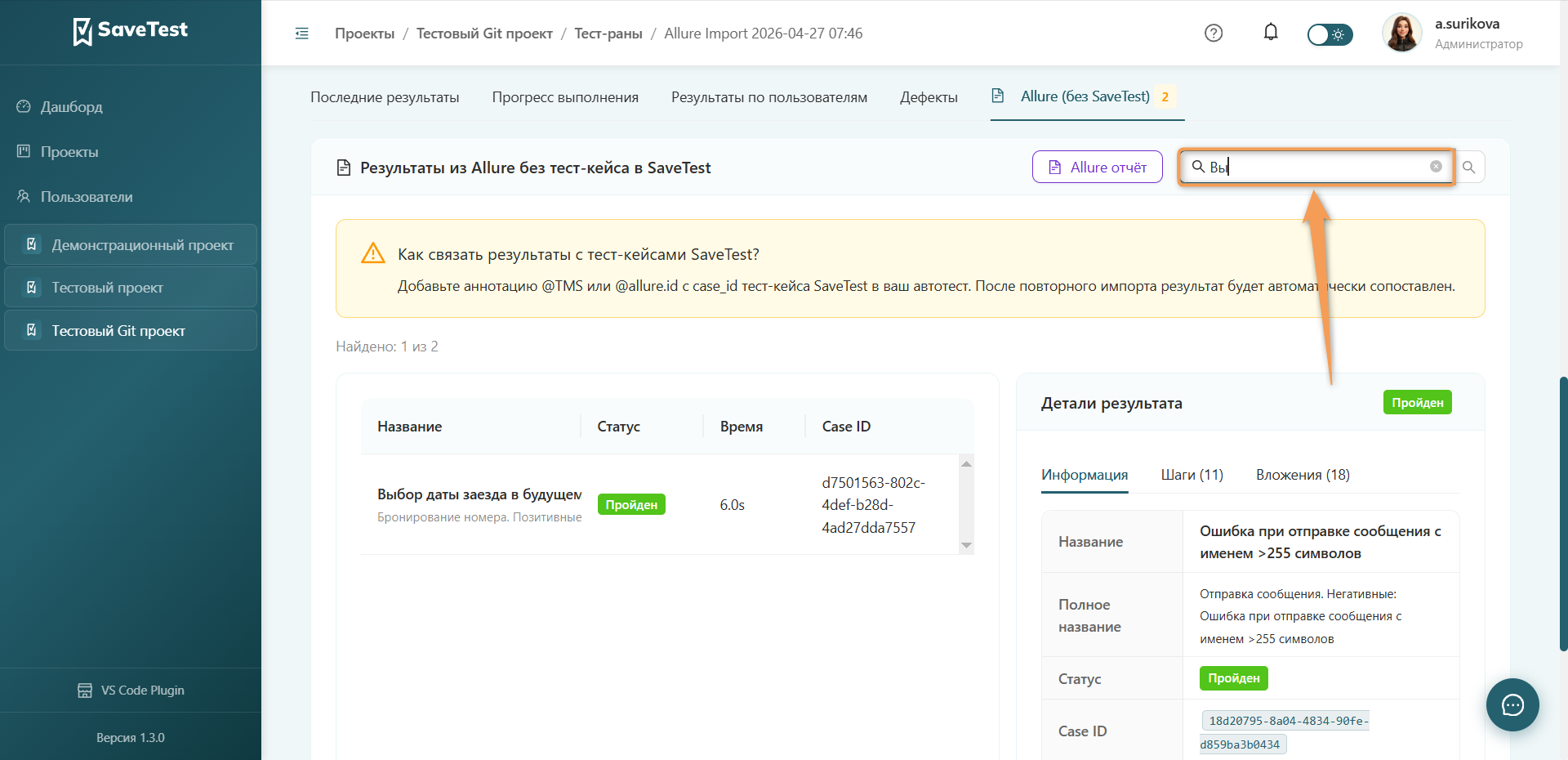Focus the results search input field
Screen dimensions: 1568x760
point(1316,167)
